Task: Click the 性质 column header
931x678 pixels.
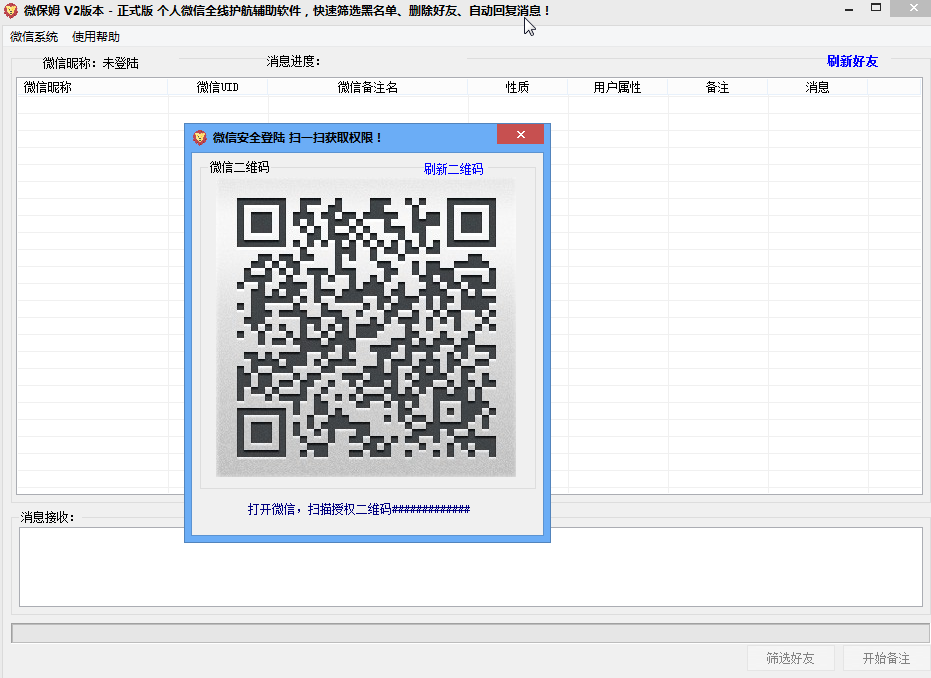Action: [x=517, y=87]
